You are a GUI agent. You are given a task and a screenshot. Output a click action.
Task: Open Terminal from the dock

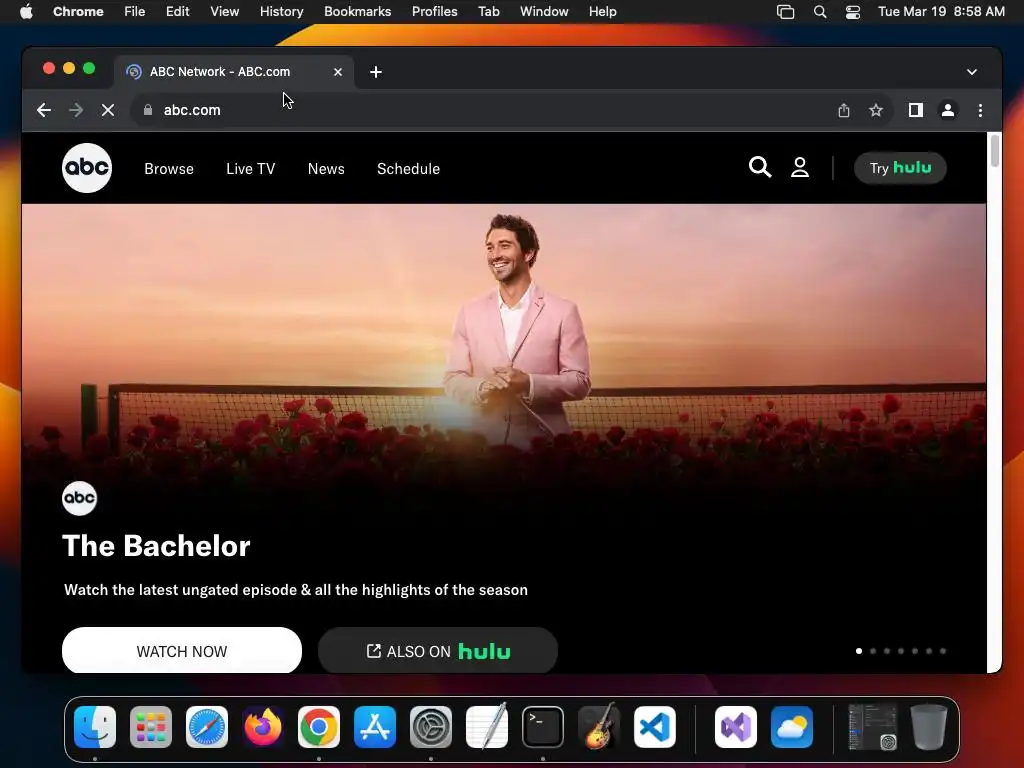pyautogui.click(x=543, y=727)
